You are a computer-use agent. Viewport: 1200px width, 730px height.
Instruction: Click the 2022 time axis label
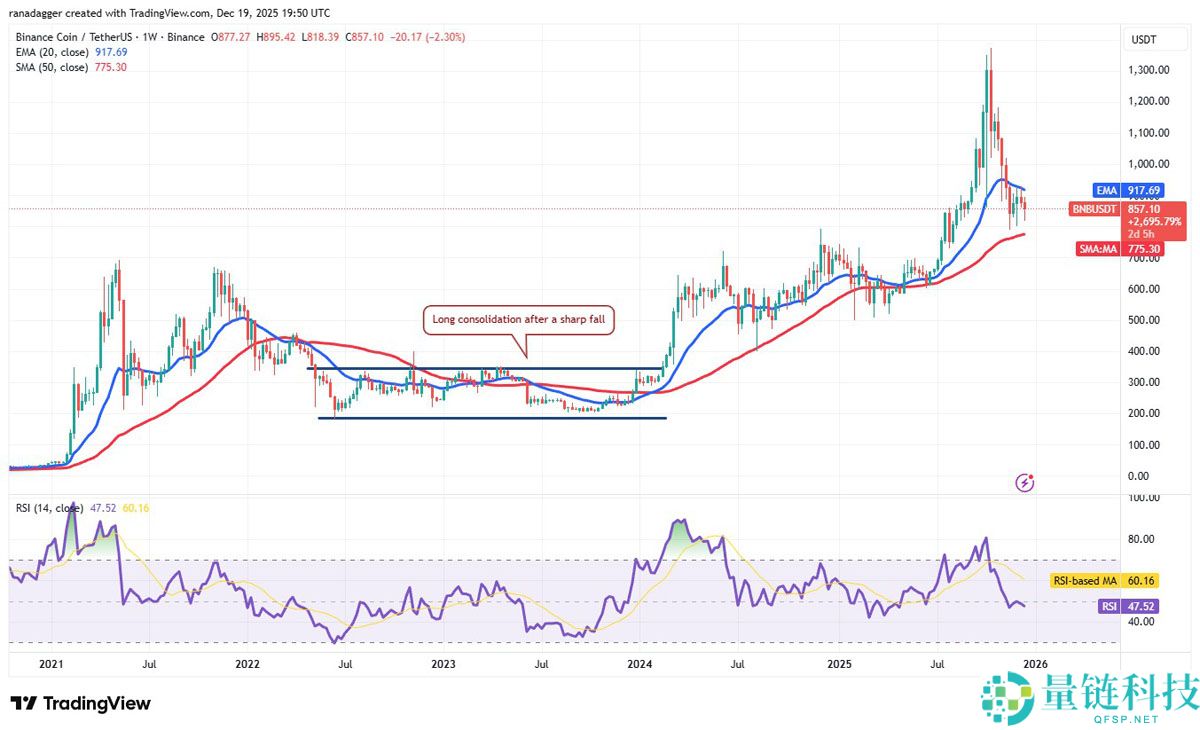point(247,663)
